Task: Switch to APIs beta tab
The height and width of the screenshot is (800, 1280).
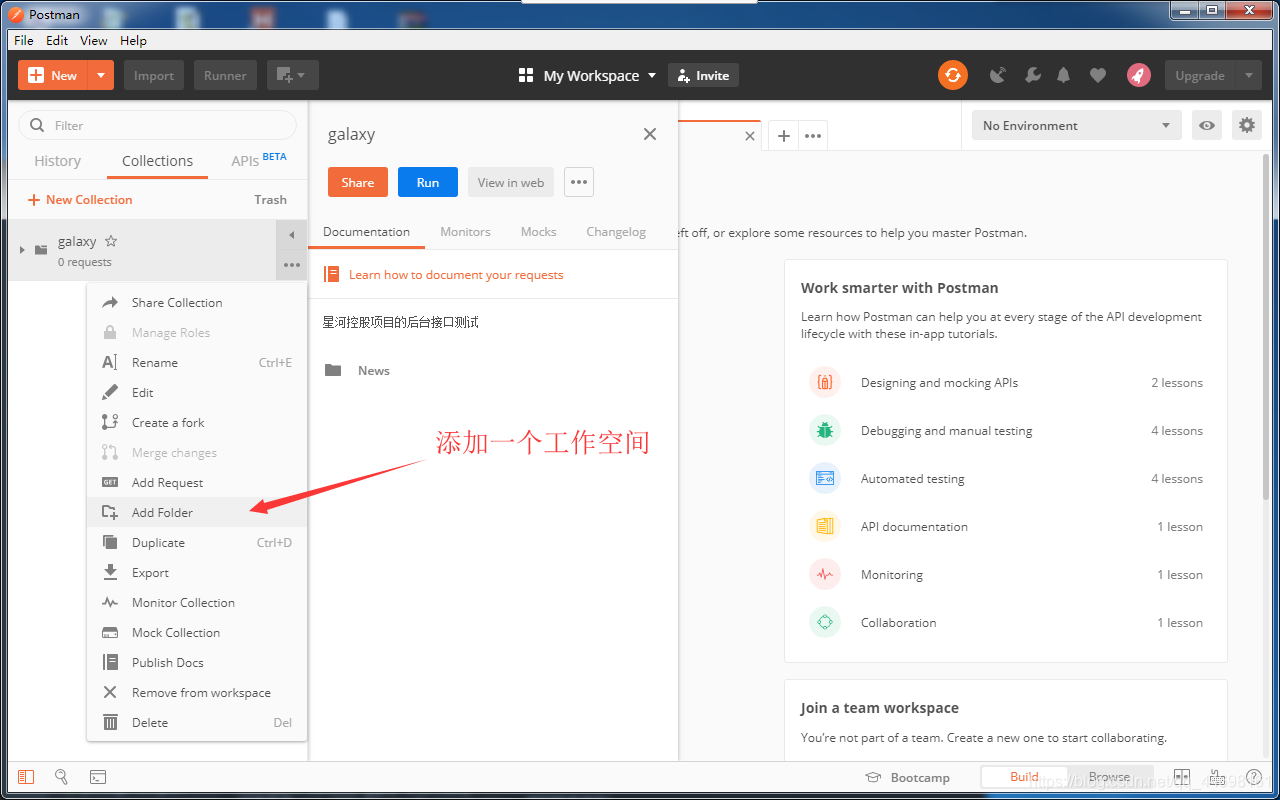Action: click(259, 160)
